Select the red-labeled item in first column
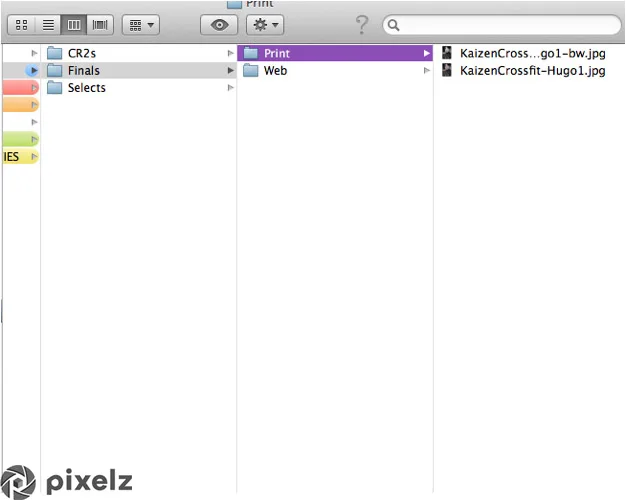Screen dimensions: 626x500 pos(21,87)
